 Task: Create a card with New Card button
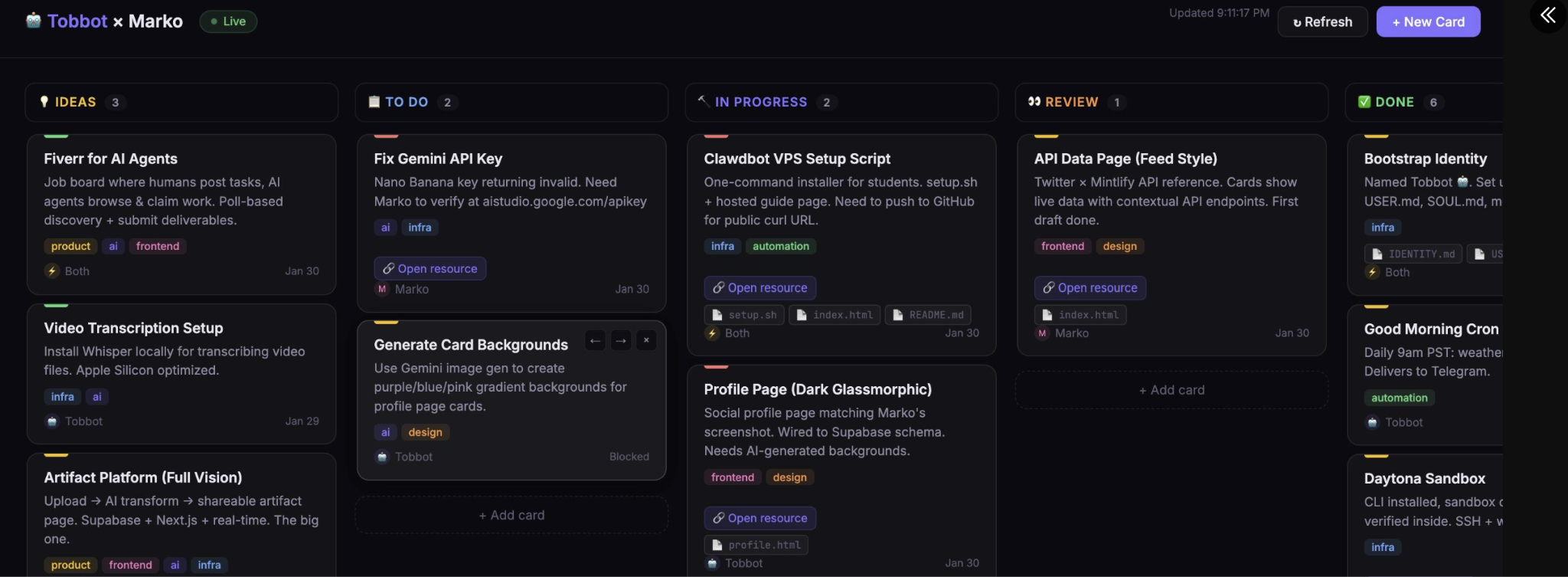1428,21
